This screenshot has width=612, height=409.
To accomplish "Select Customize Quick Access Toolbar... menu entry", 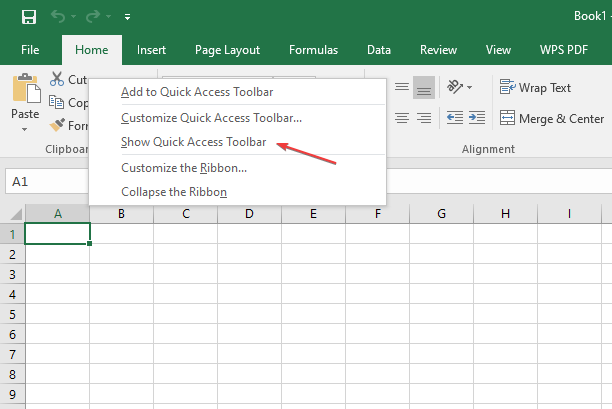I will (237, 118).
